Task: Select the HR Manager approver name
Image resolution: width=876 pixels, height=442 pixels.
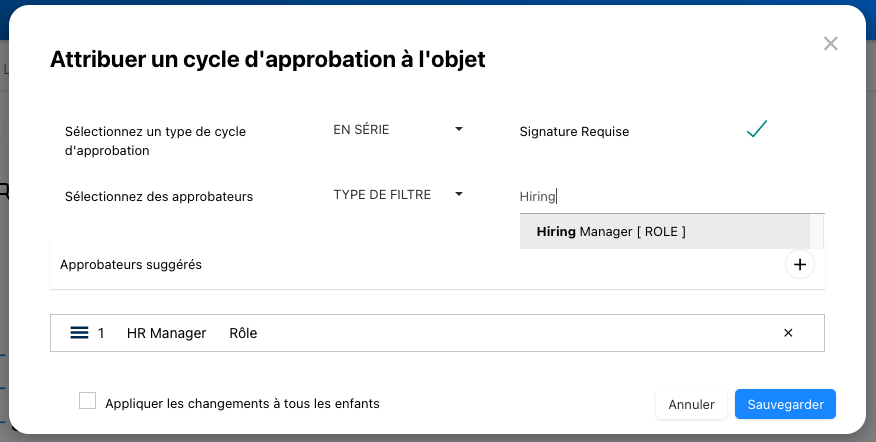Action: click(166, 333)
